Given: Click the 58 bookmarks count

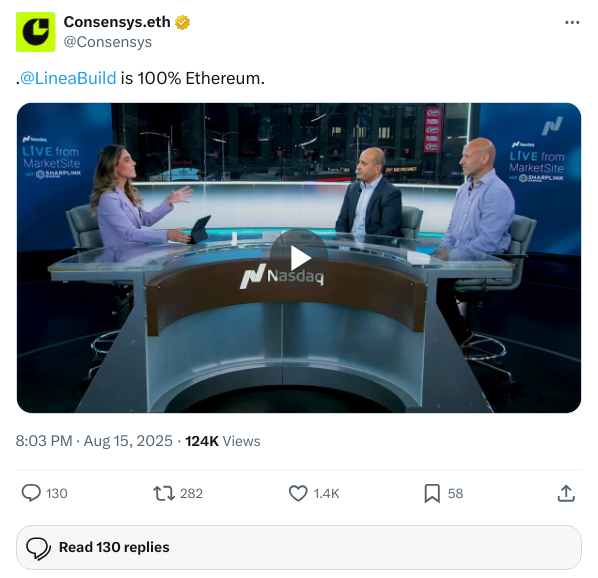Looking at the screenshot, I should coord(455,493).
